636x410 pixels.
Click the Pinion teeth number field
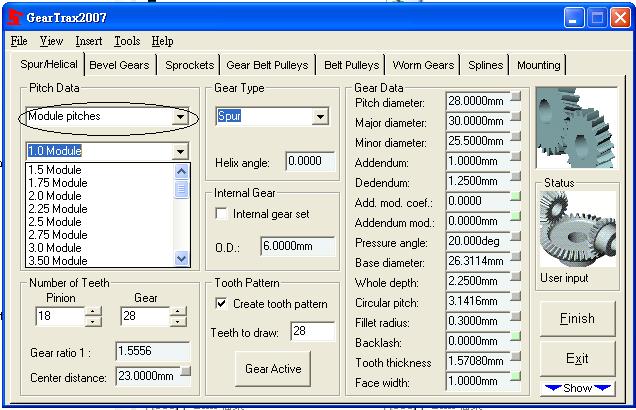pyautogui.click(x=60, y=316)
